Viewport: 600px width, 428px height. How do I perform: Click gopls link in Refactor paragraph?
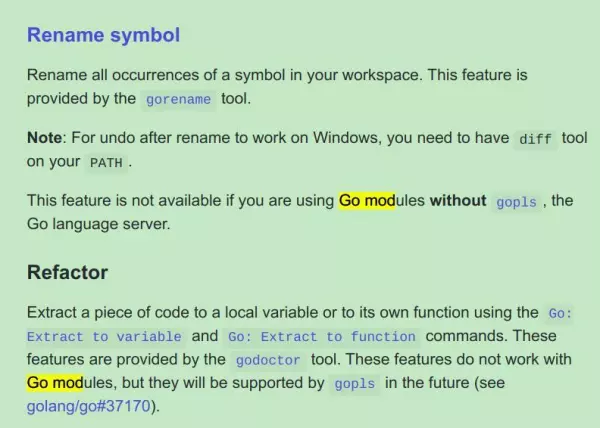tap(354, 383)
